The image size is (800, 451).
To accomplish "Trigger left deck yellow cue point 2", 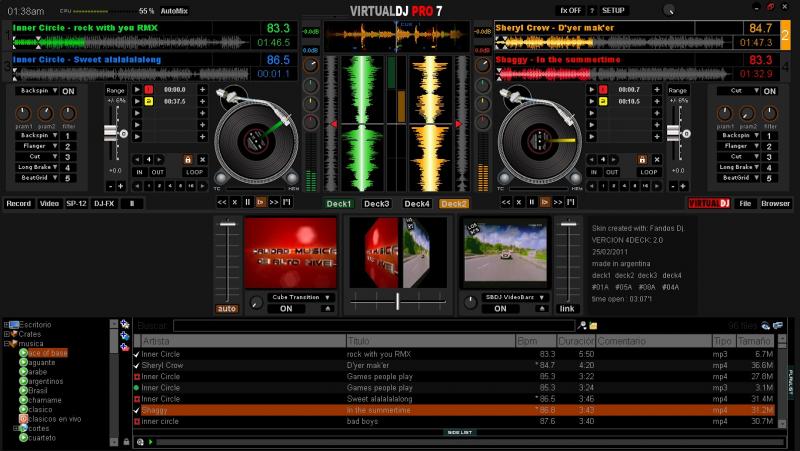I will [148, 101].
